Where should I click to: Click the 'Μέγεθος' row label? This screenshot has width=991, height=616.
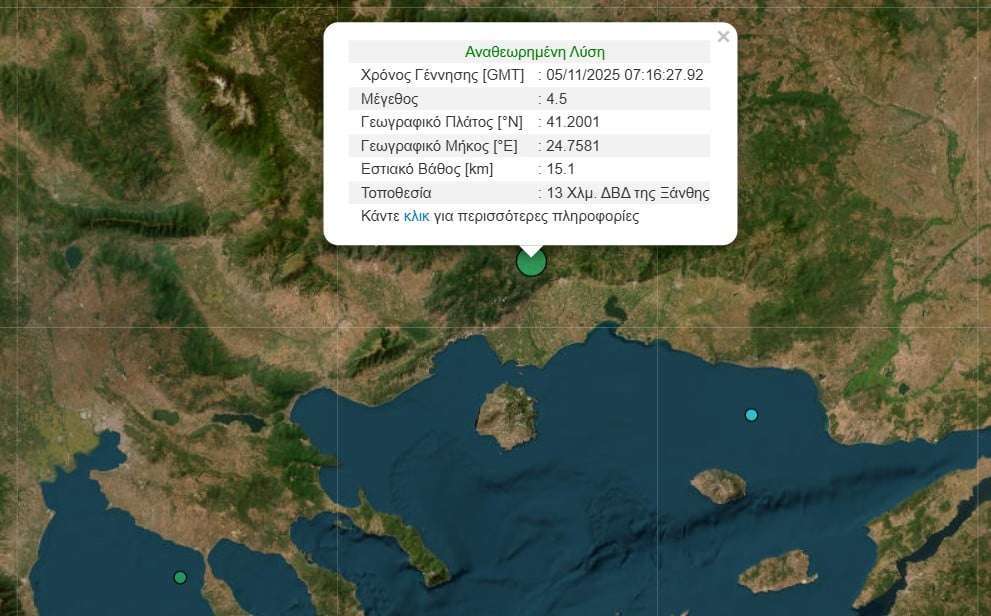tap(389, 99)
